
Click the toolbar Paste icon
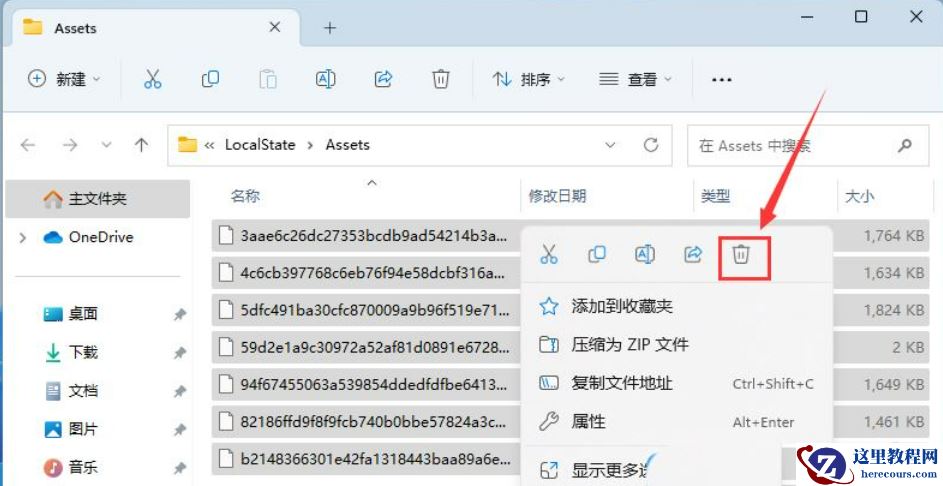click(x=268, y=79)
